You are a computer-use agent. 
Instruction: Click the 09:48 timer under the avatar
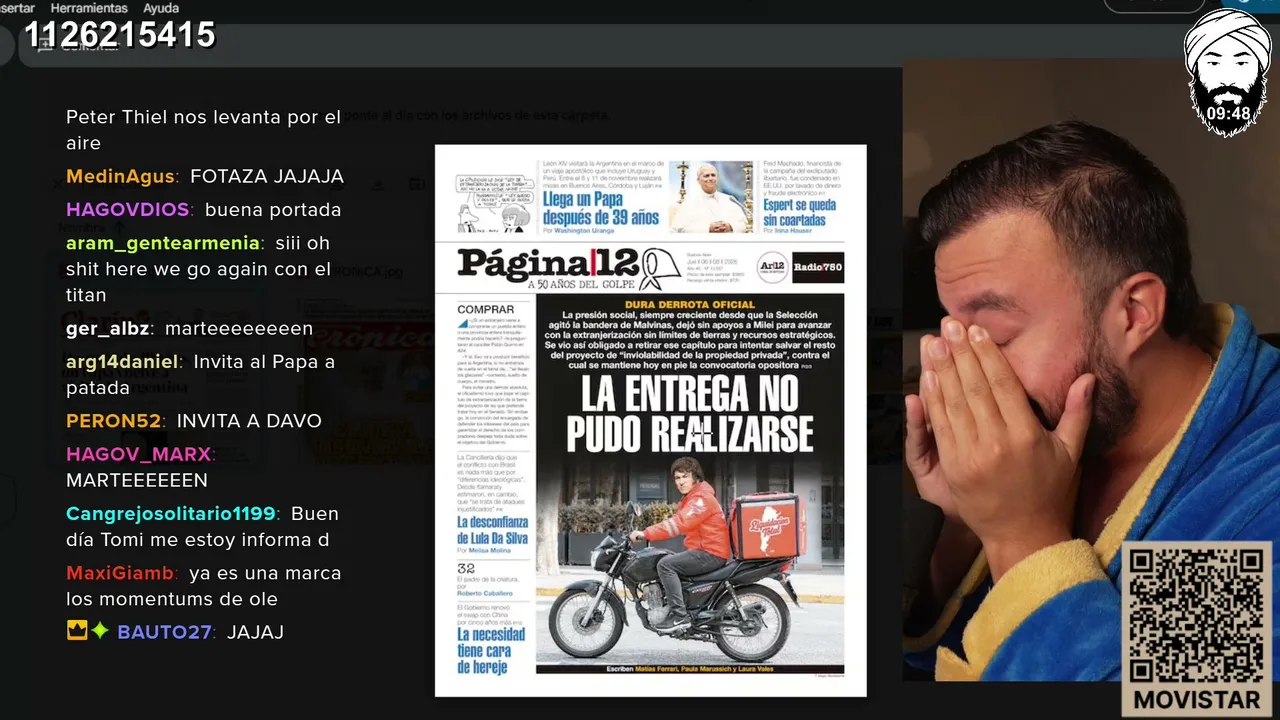click(1228, 114)
